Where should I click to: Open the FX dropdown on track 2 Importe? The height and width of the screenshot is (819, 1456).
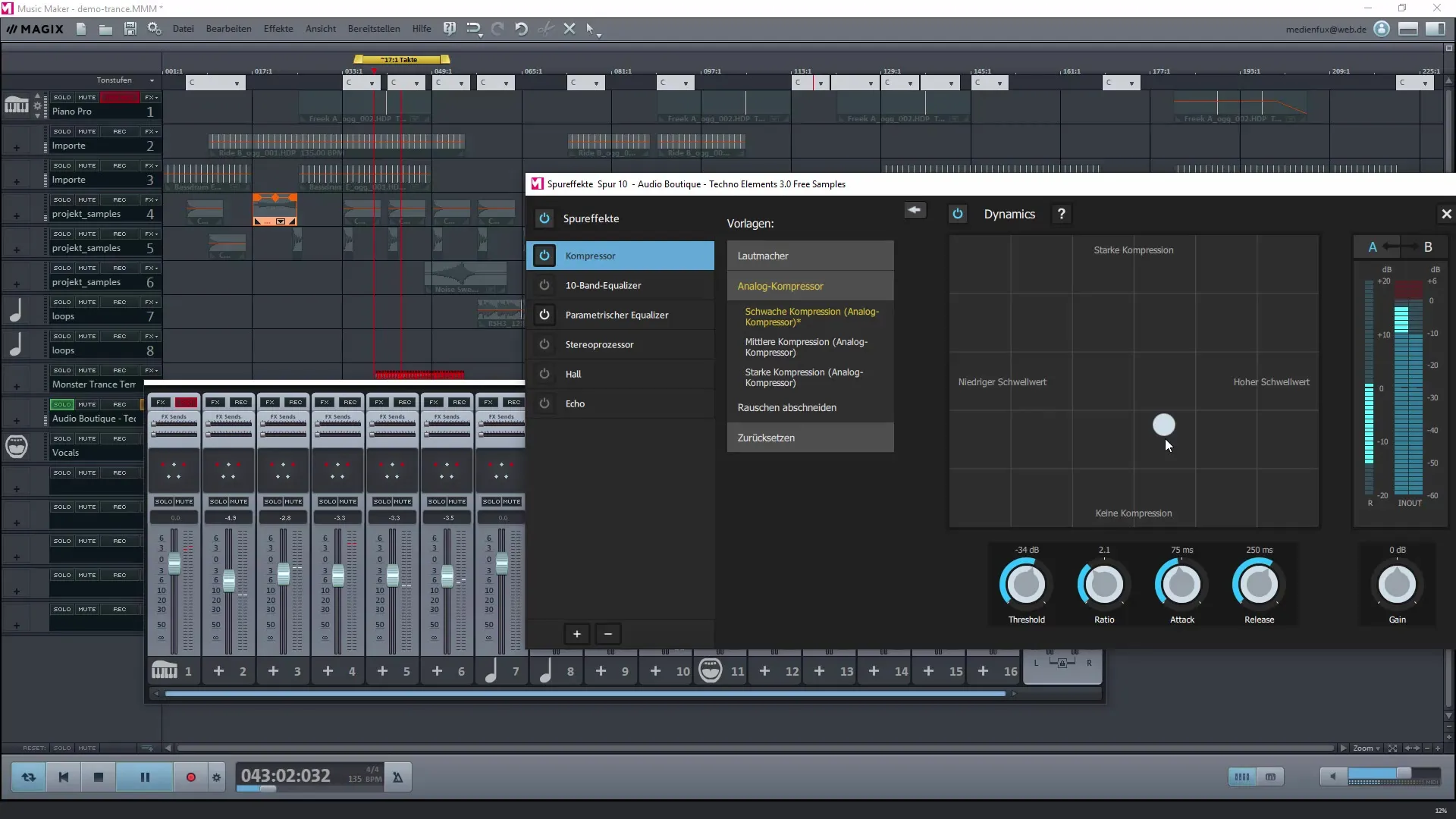151,131
